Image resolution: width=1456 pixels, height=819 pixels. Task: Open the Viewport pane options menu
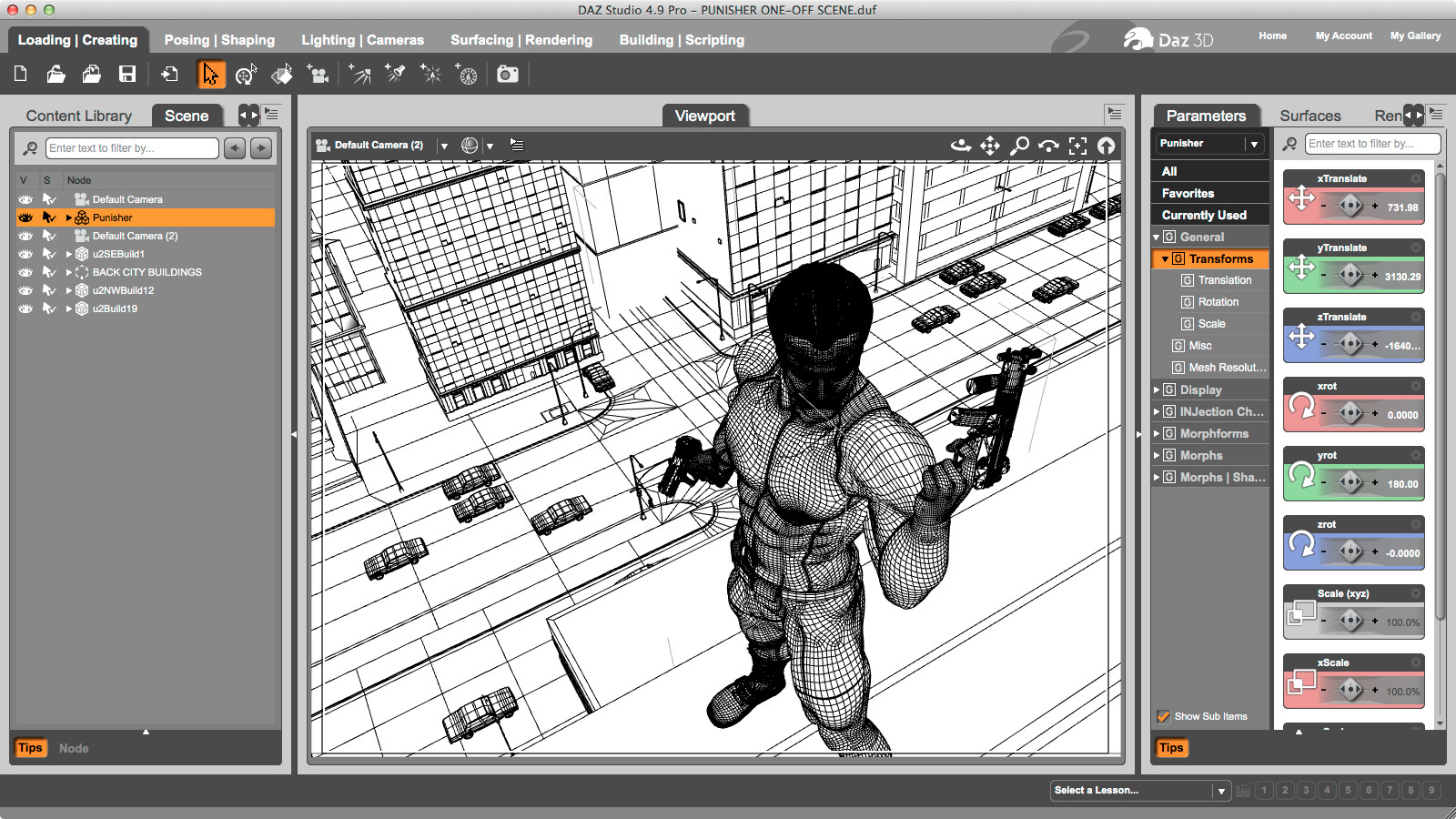tap(1114, 114)
